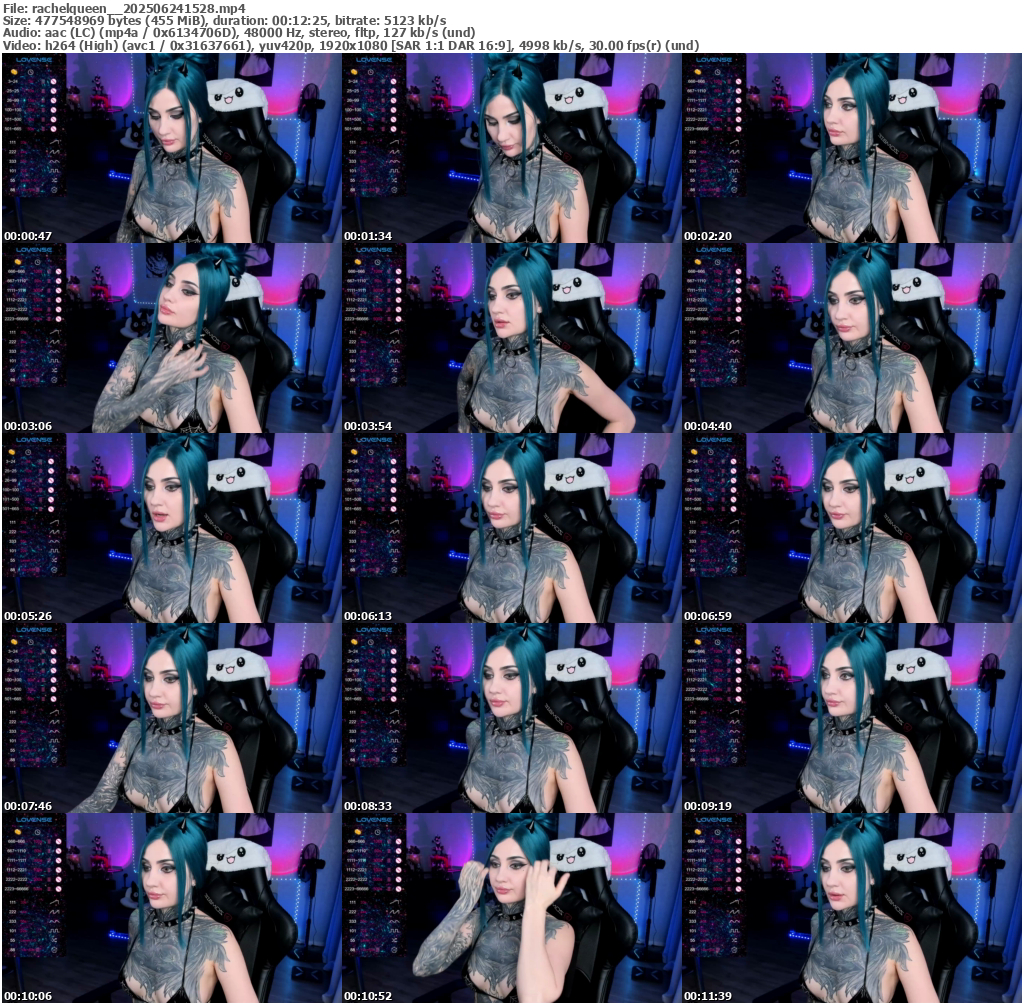Open the thumbnail at 00:11:39
The image size is (1024, 1003).
pos(852,908)
